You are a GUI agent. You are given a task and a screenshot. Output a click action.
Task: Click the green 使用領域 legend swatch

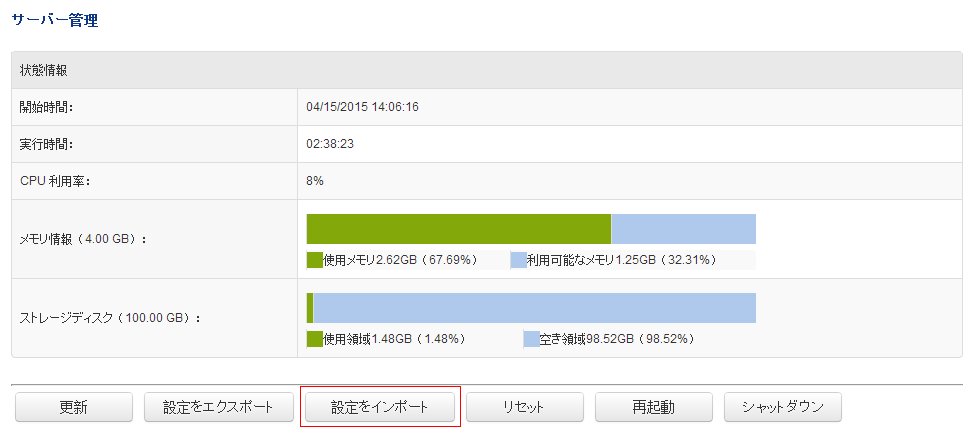(314, 339)
